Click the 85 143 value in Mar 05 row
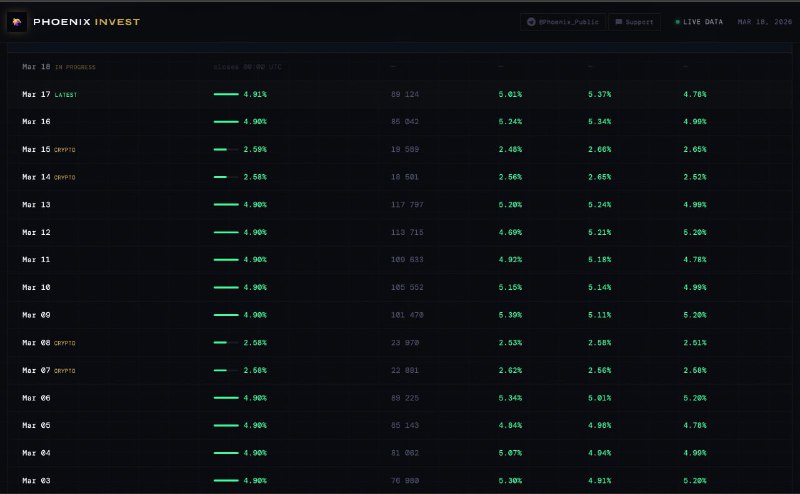Screen dimensions: 800x494 point(405,426)
